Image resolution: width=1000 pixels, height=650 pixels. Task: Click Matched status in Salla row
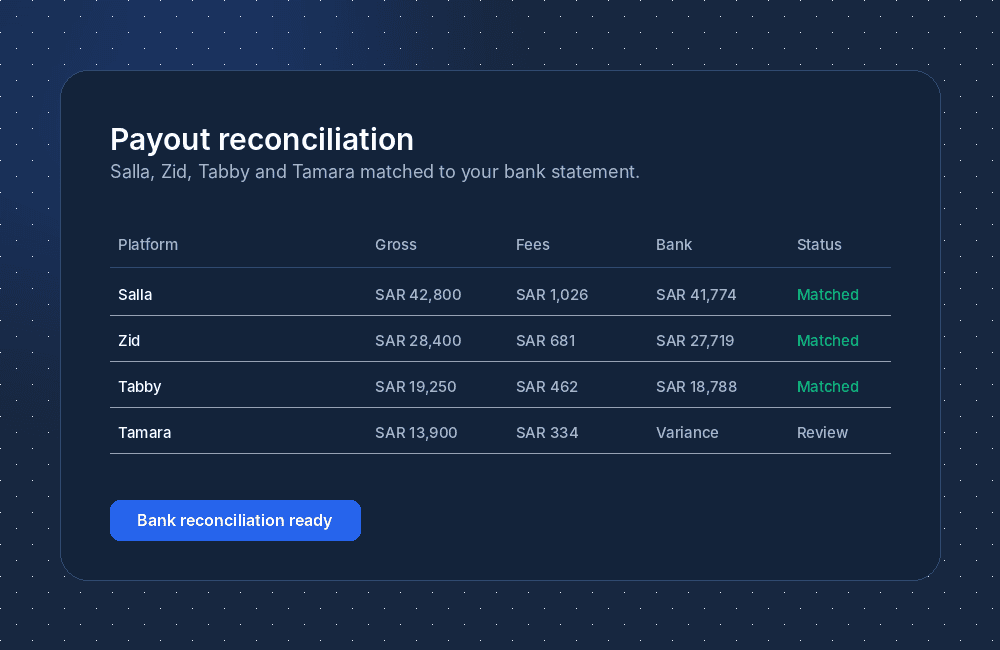tap(828, 295)
